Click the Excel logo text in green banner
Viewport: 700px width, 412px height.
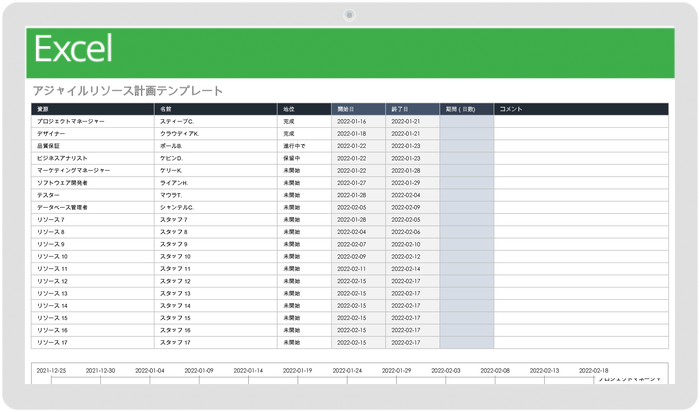click(73, 49)
